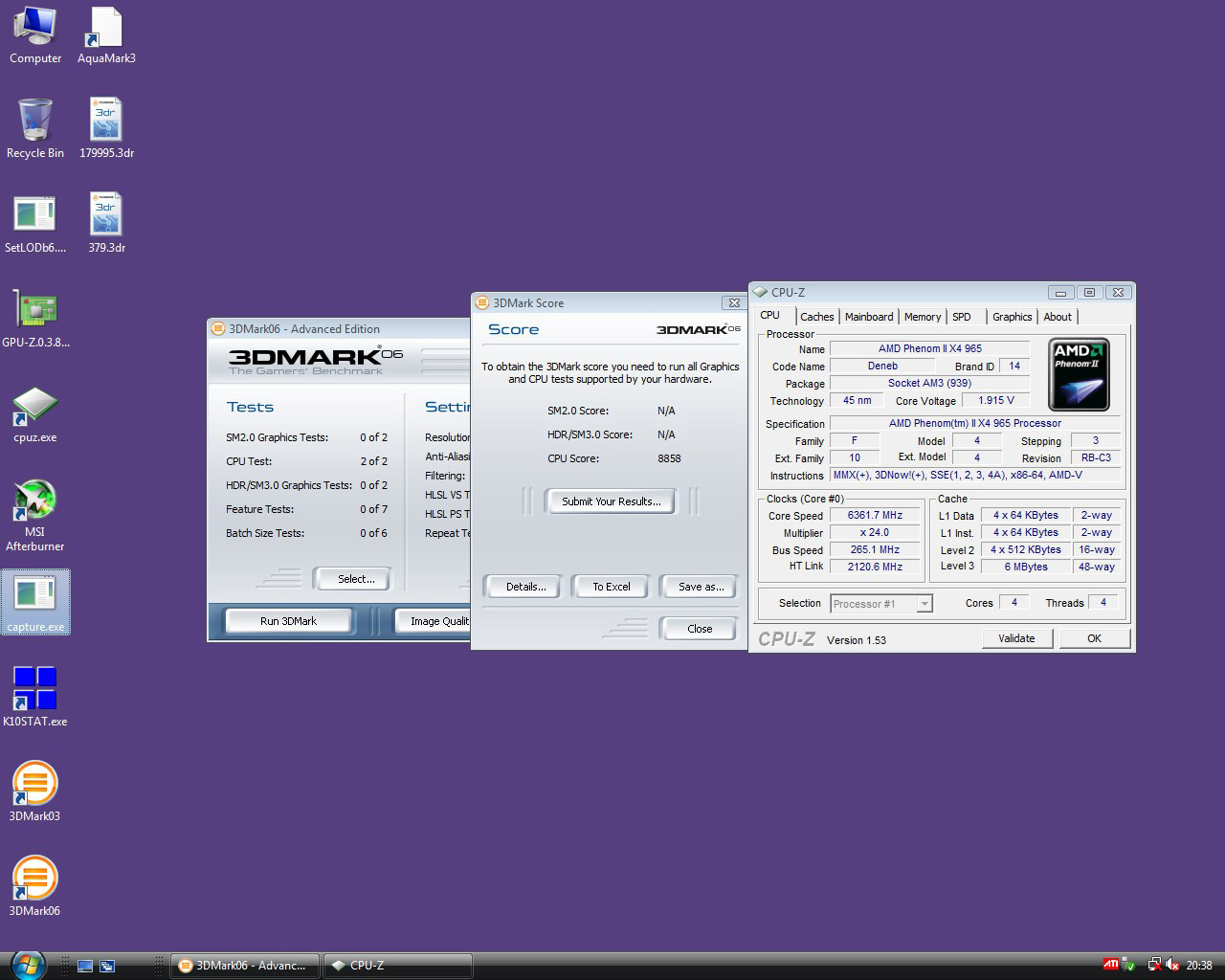Click Show Desktop quick launch icon
This screenshot has width=1225, height=980.
tap(85, 966)
